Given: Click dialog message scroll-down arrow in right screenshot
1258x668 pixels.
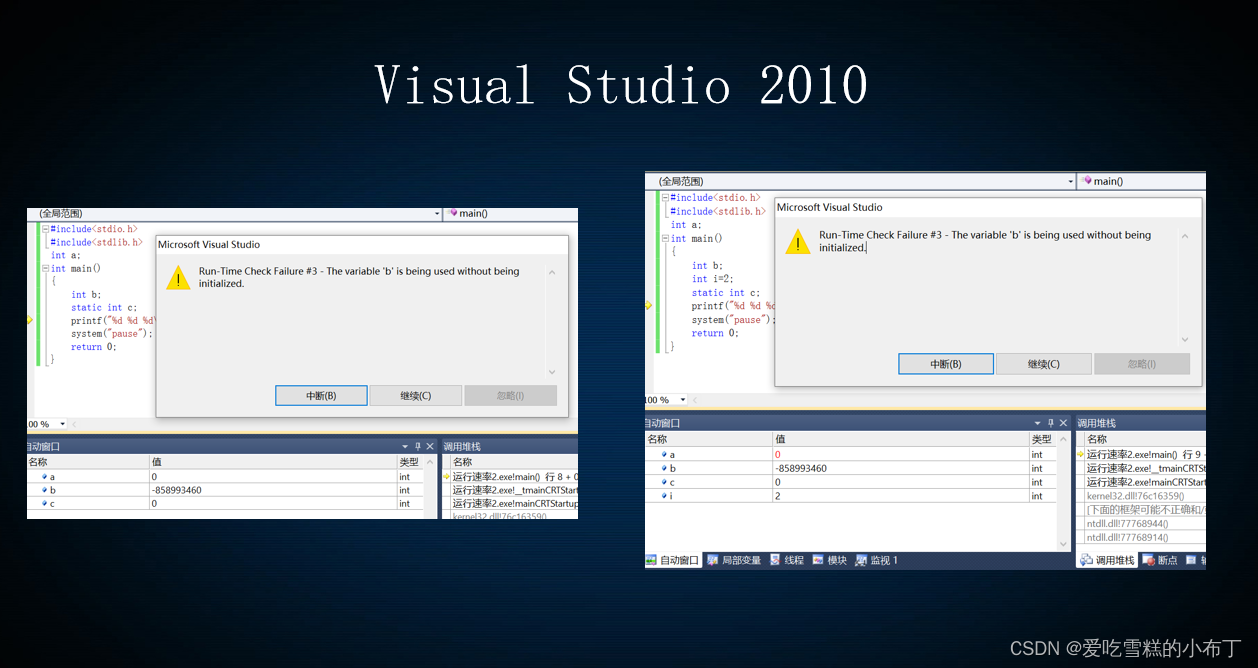Looking at the screenshot, I should (x=1185, y=340).
